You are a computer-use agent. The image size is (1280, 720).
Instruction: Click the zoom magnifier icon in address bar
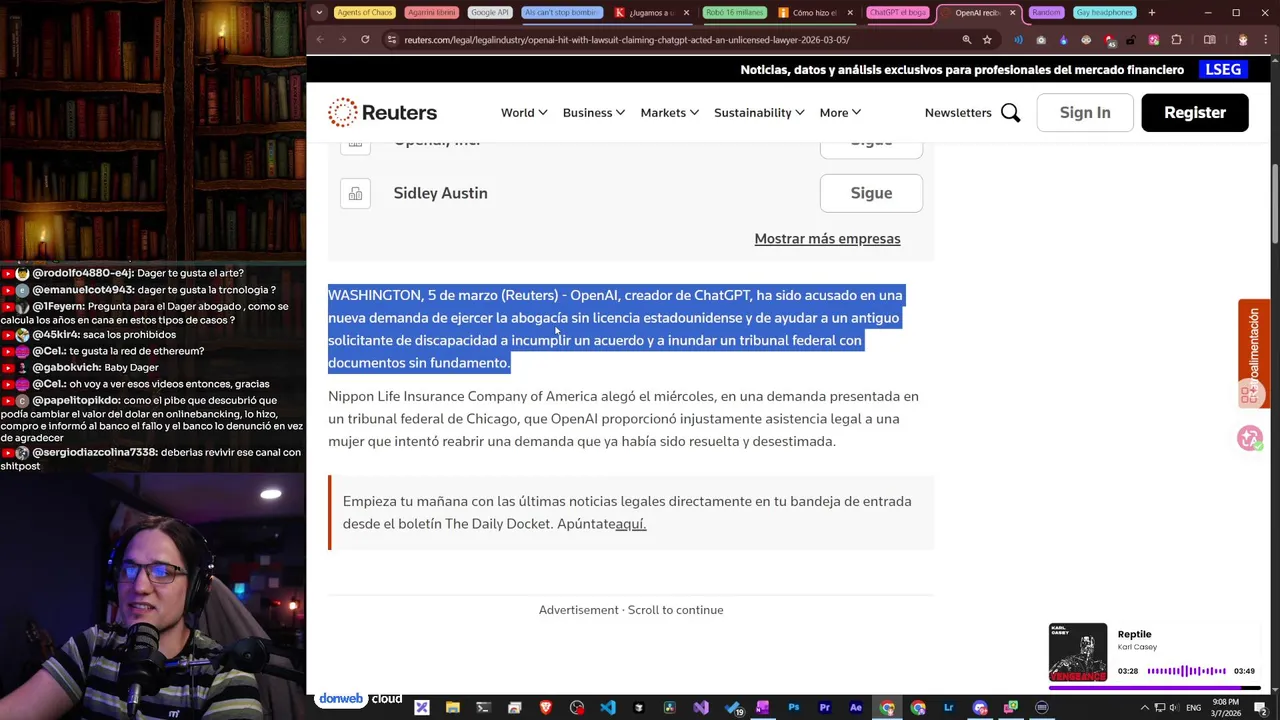(x=966, y=40)
